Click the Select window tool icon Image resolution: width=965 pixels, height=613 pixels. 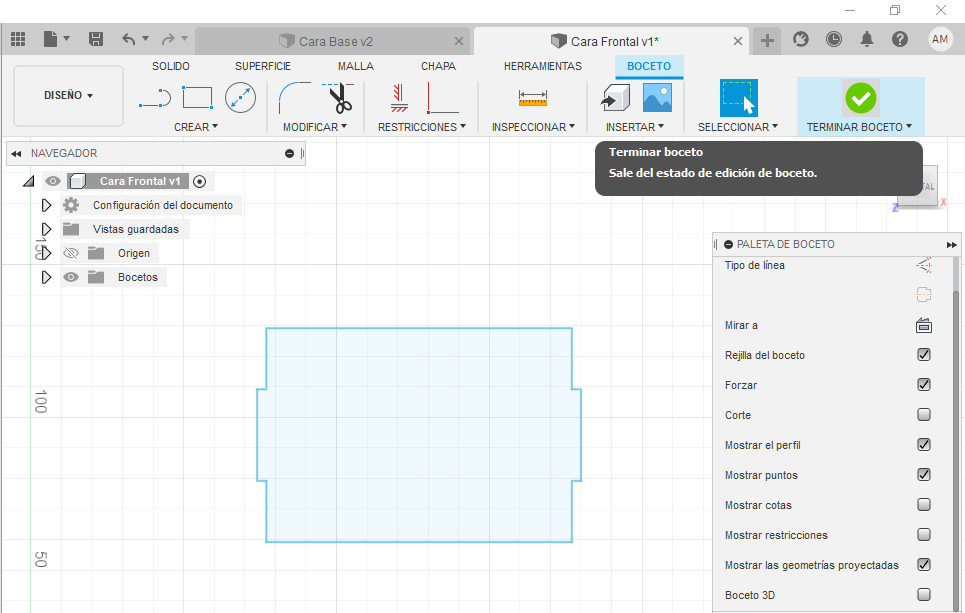[739, 98]
